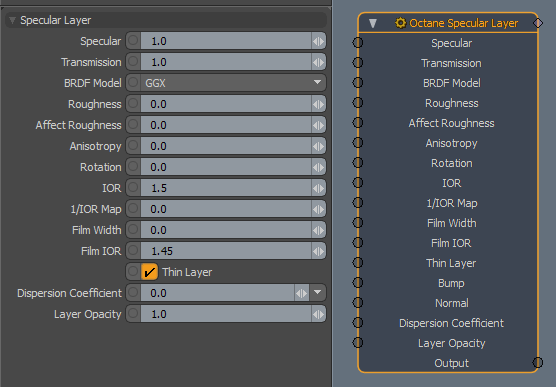Click the gear icon on Octane Specular Layer node
556x387 pixels.
point(400,23)
